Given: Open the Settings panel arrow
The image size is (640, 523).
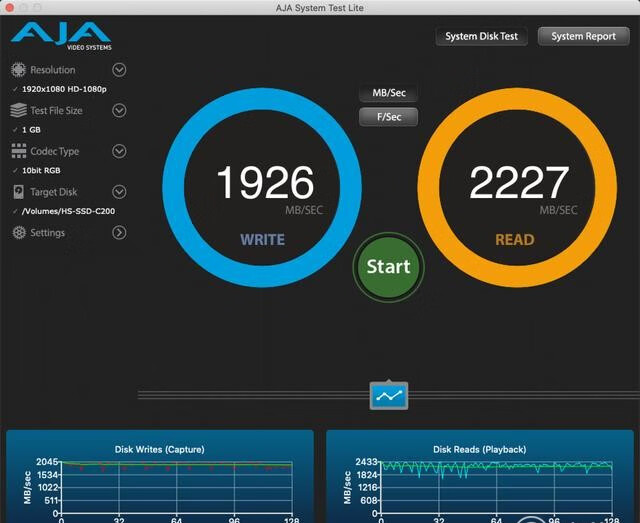Looking at the screenshot, I should (119, 233).
